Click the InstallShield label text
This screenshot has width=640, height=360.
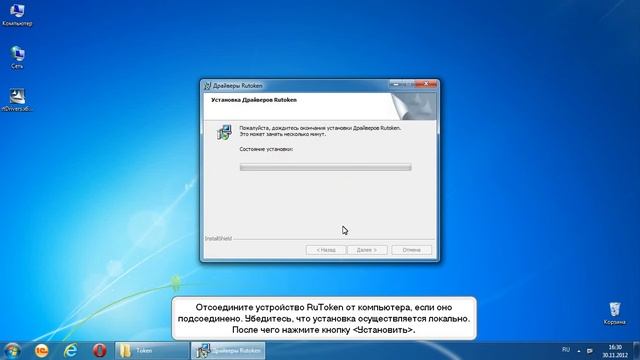[x=218, y=238]
